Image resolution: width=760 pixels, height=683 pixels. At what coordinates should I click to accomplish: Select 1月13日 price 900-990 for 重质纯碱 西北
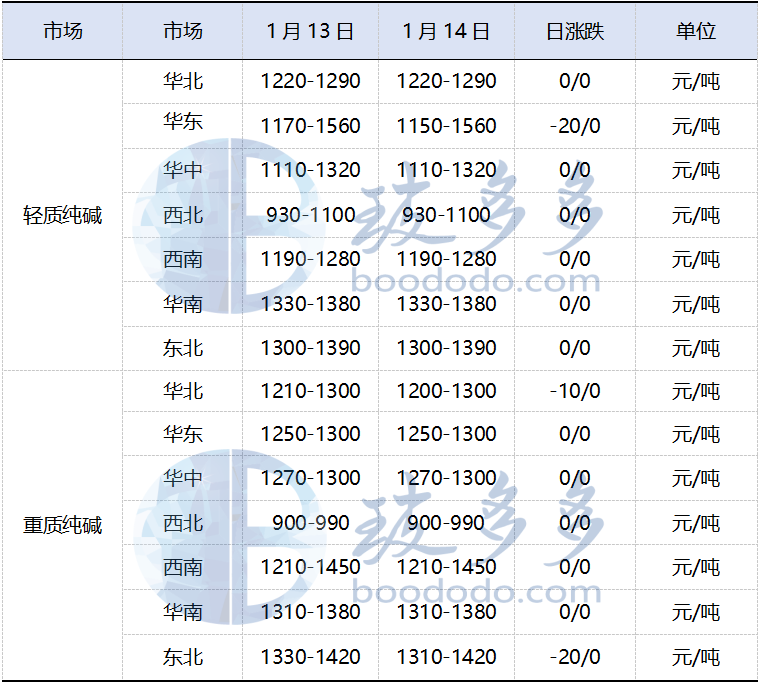[311, 523]
